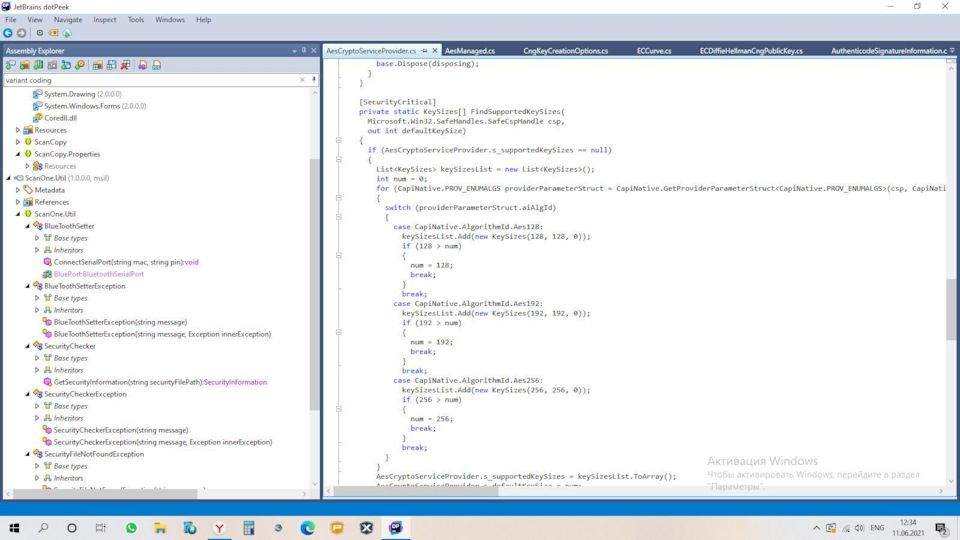
Task: Click the blue-green nodes icon in Assembly Explorer toolbar
Action: (x=66, y=65)
